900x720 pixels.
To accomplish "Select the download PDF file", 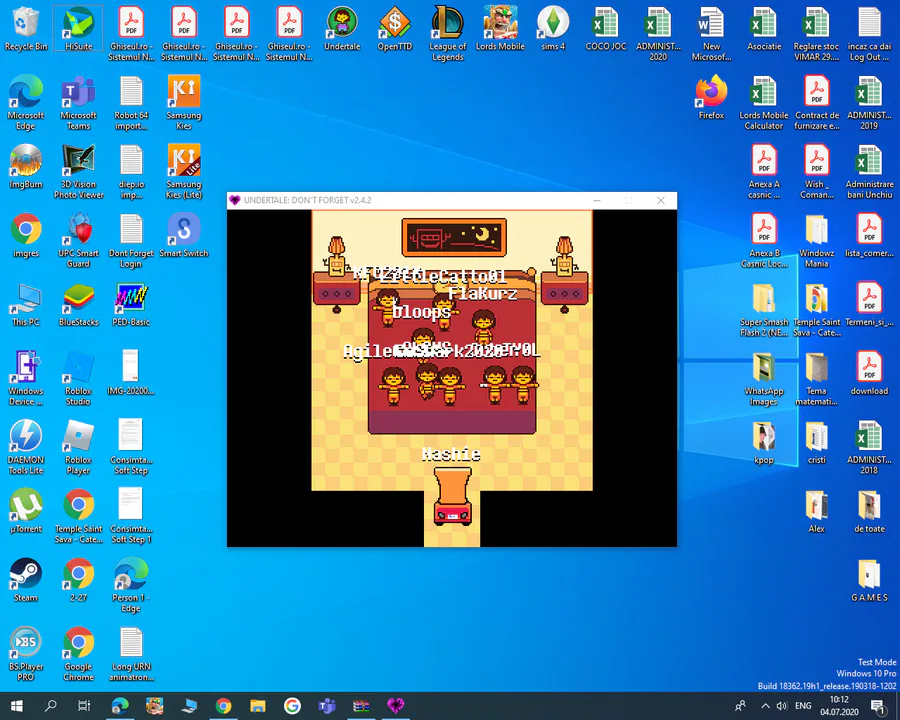I will 869,373.
